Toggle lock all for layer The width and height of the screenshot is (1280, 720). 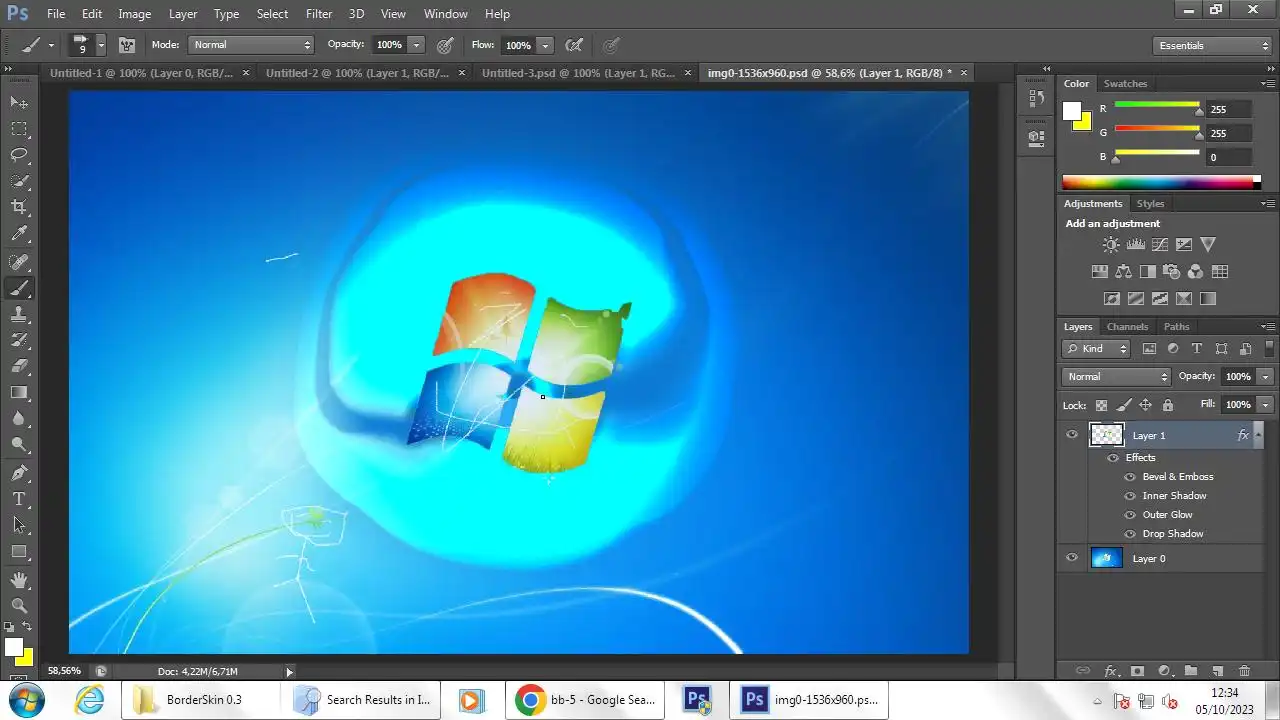(1168, 405)
